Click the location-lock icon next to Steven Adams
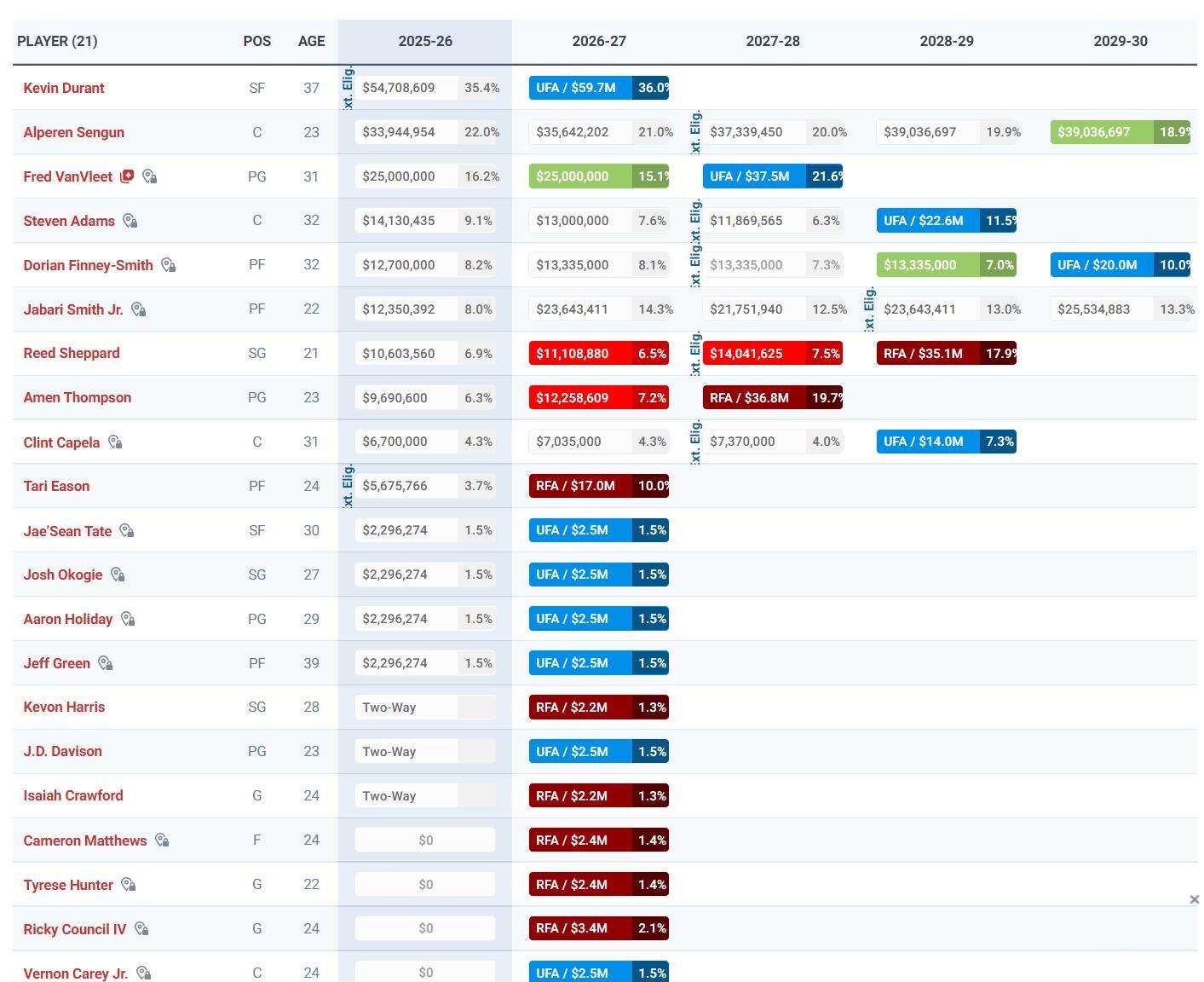 click(x=130, y=221)
